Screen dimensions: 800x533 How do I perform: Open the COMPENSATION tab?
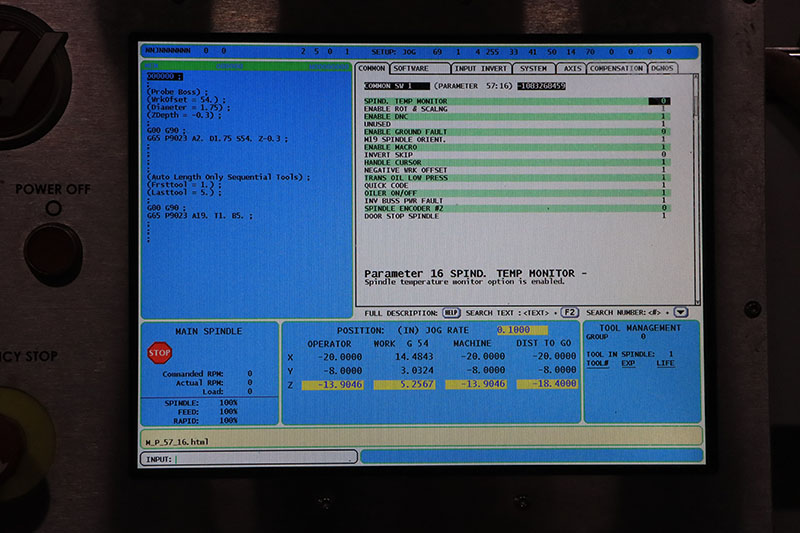(617, 68)
